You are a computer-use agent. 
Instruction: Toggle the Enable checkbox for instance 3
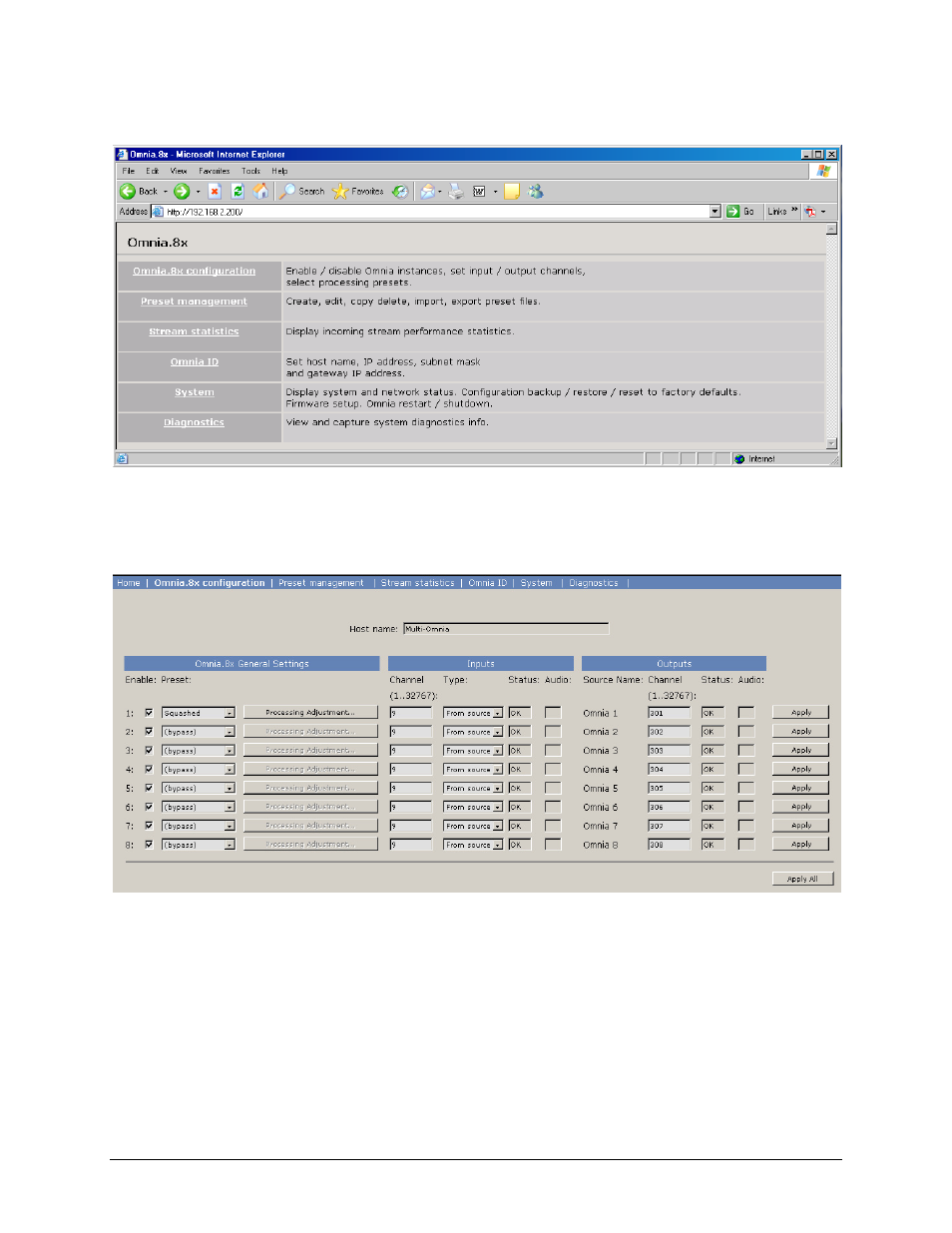pos(149,751)
